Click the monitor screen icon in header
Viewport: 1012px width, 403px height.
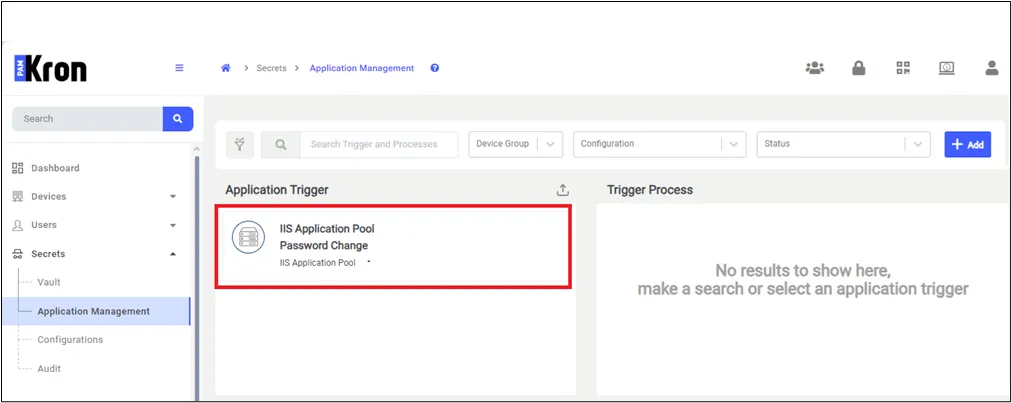point(947,68)
